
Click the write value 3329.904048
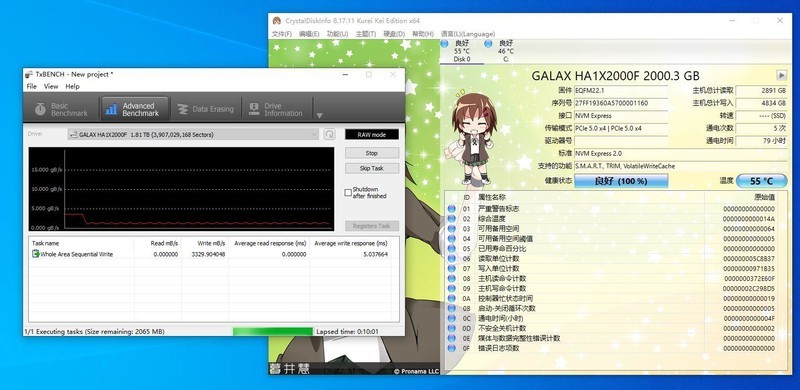click(x=208, y=254)
